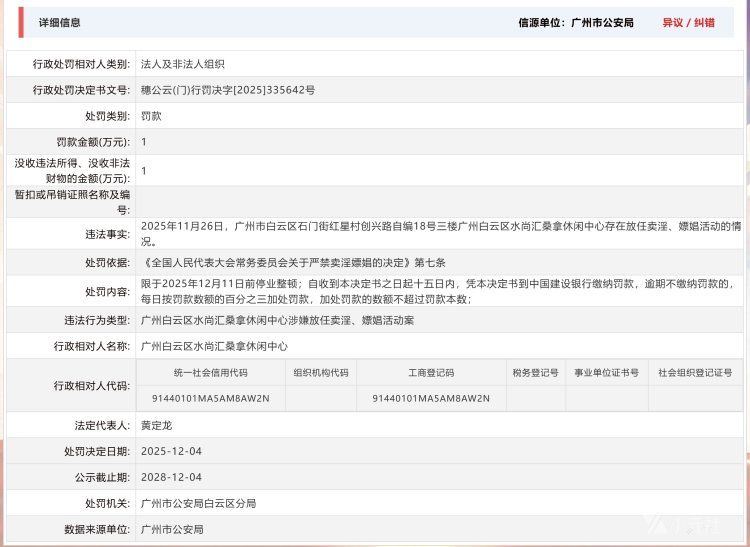Click the 工商登记码 column header
This screenshot has width=750, height=547.
point(430,373)
